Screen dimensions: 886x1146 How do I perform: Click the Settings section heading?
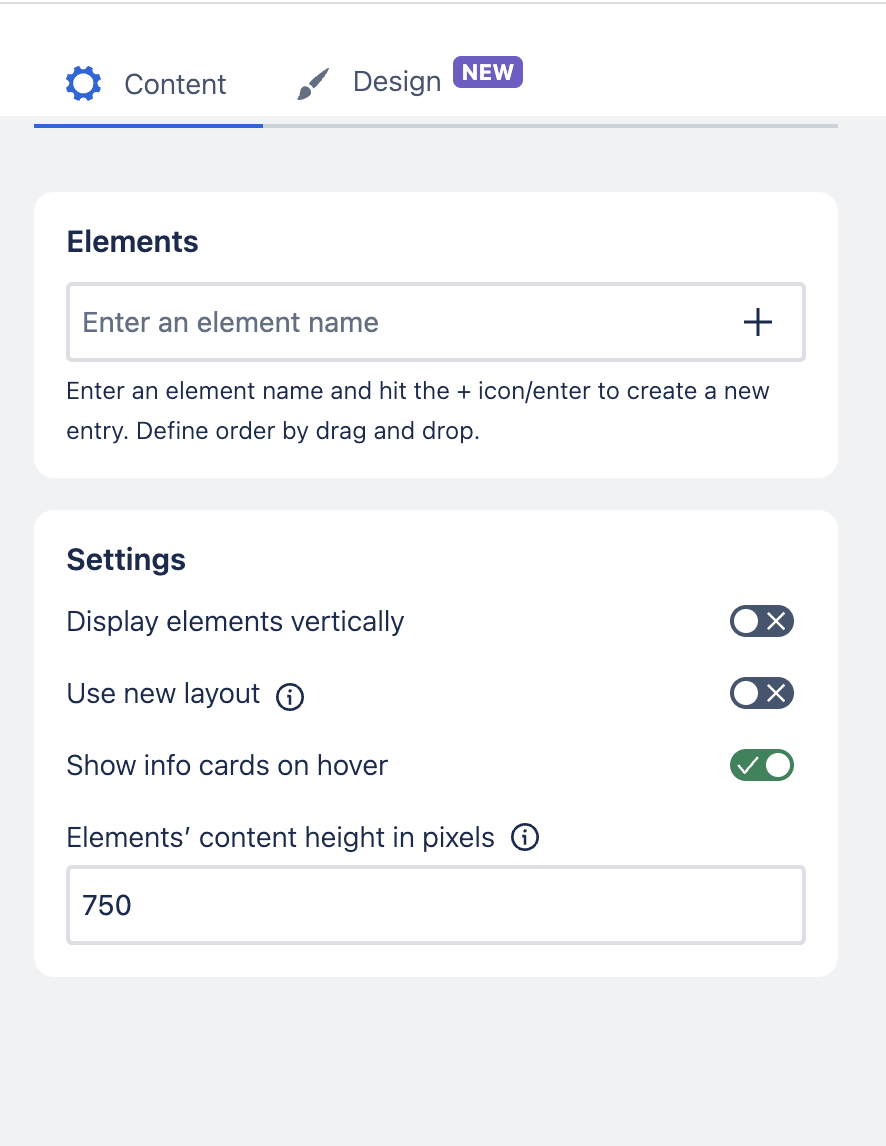pyautogui.click(x=126, y=559)
